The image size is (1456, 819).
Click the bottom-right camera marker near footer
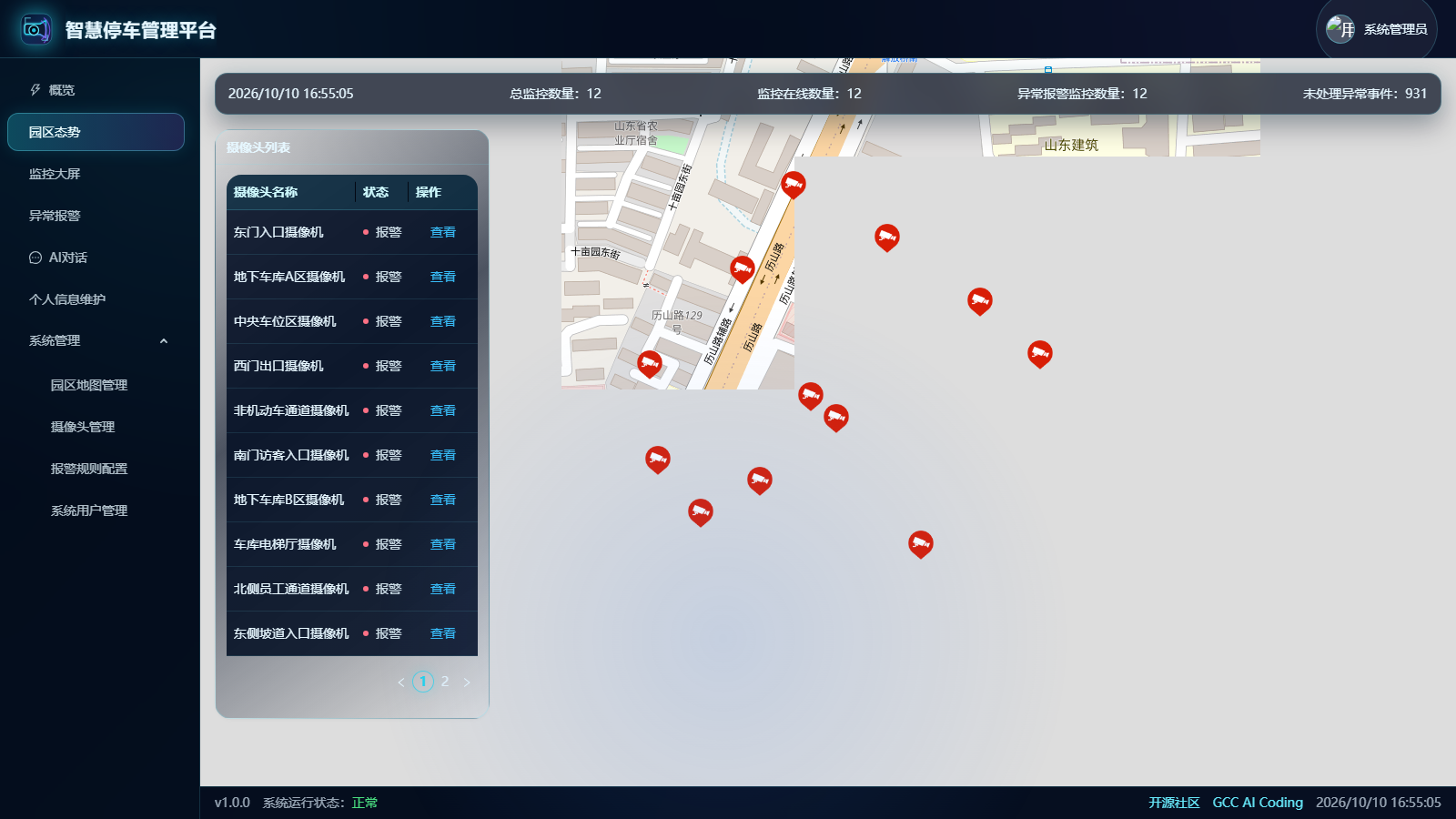pyautogui.click(x=921, y=544)
